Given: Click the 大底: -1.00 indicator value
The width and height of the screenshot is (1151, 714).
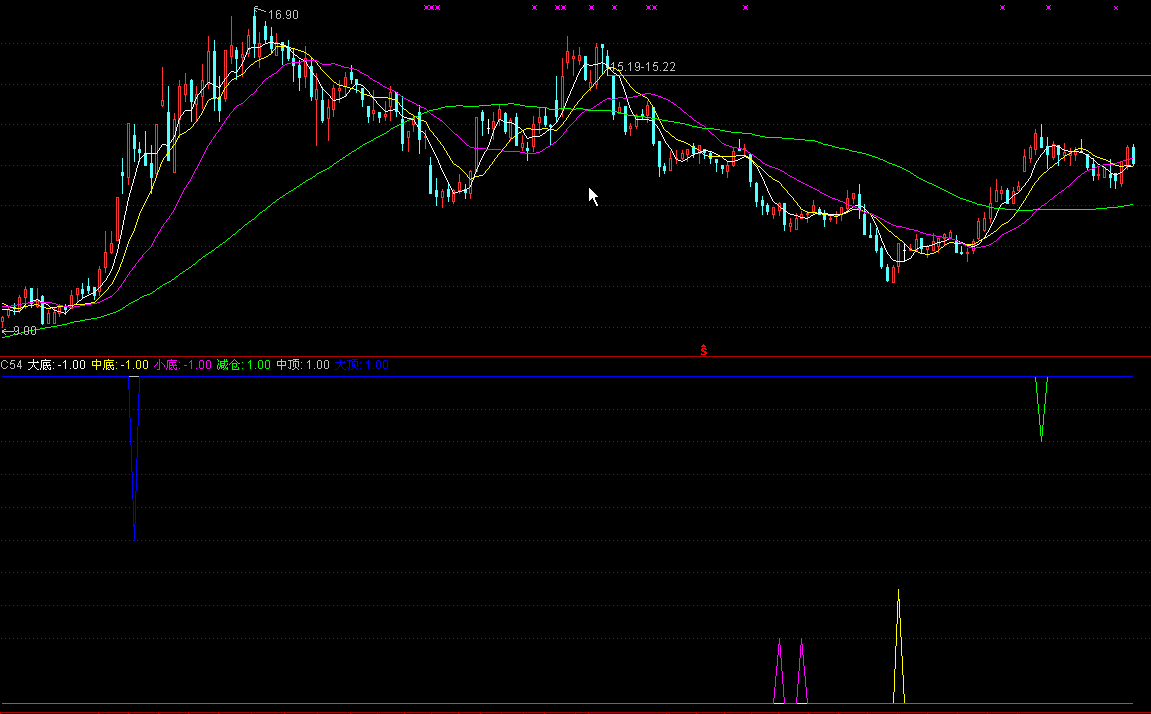Looking at the screenshot, I should coord(57,365).
